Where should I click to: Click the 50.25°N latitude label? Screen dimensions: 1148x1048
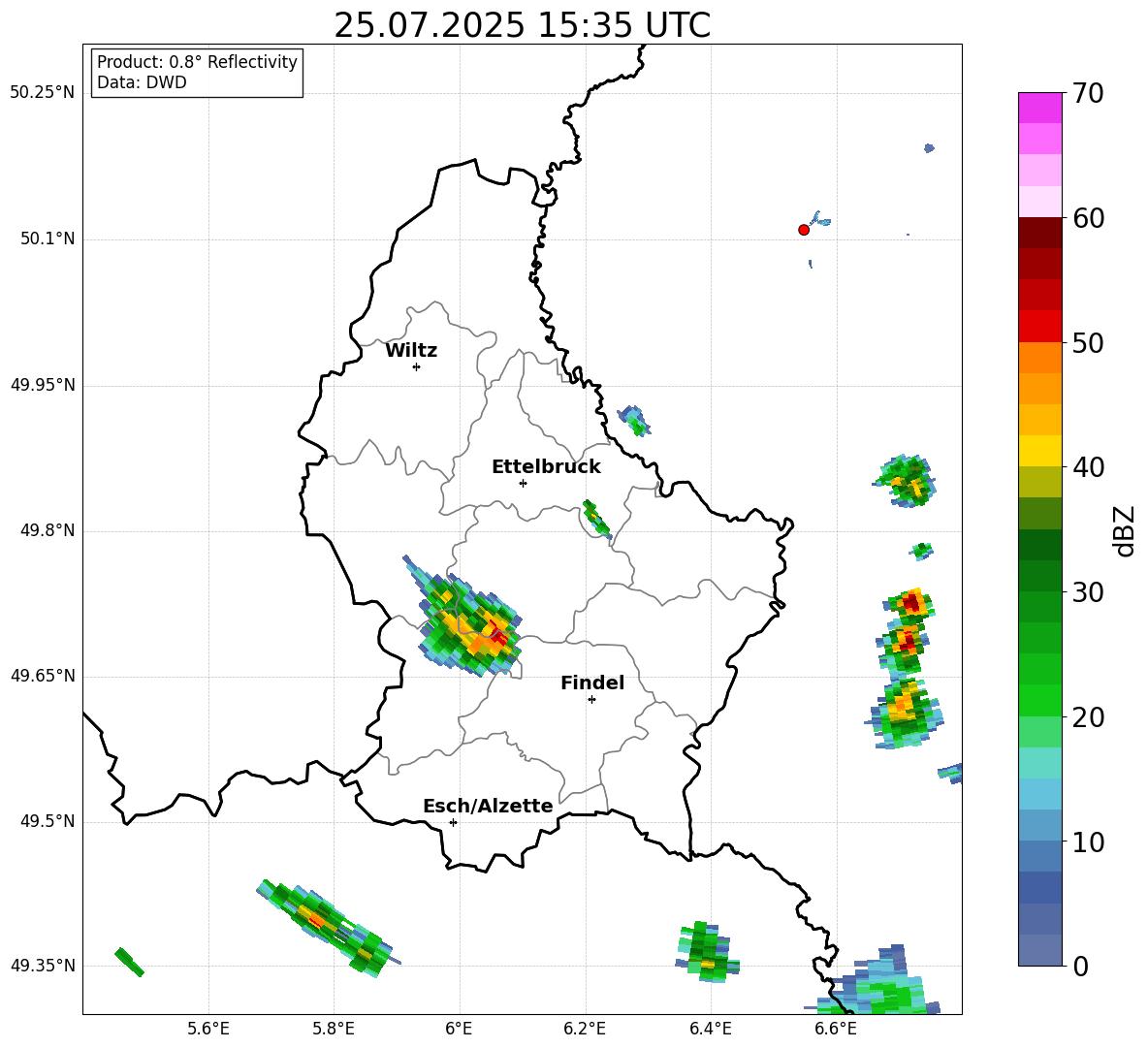coord(43,93)
